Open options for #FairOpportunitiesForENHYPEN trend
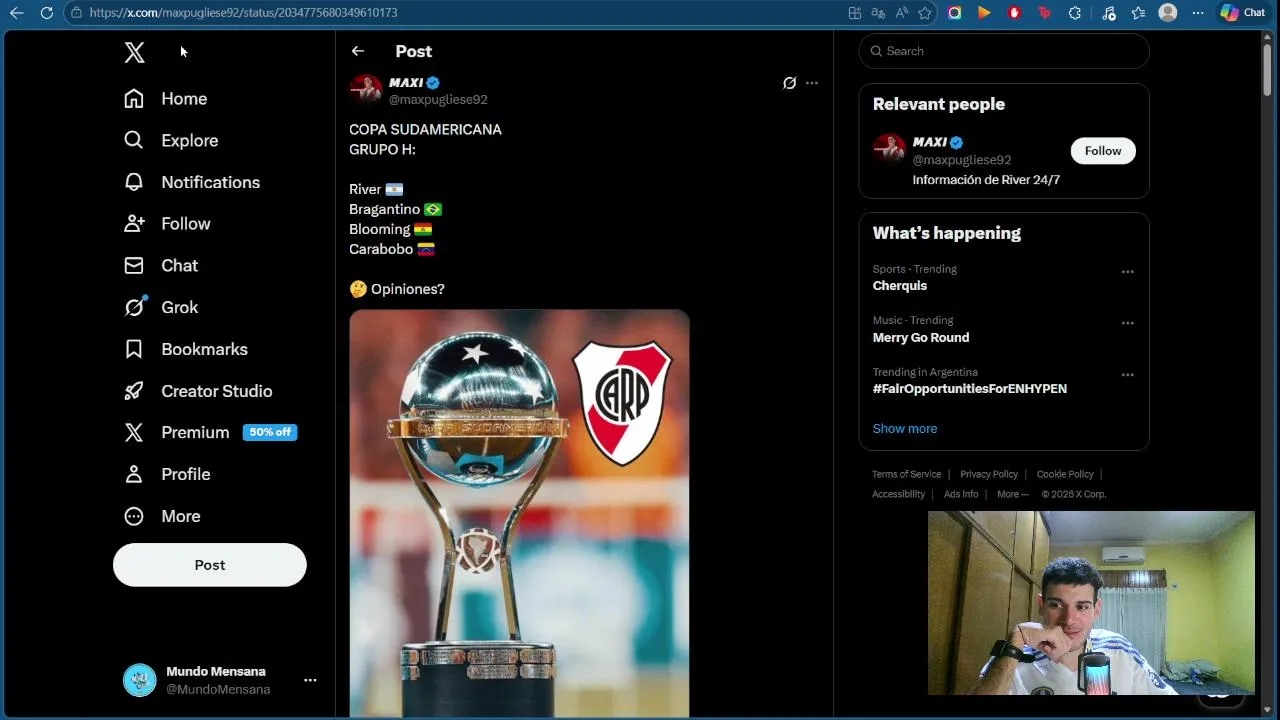 [1127, 375]
